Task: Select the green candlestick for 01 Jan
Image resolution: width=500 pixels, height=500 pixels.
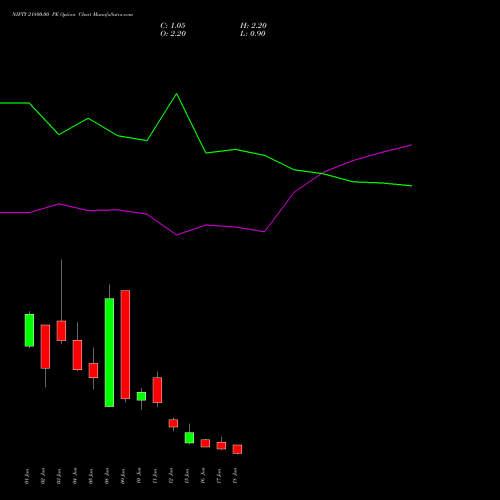Action: (x=29, y=330)
